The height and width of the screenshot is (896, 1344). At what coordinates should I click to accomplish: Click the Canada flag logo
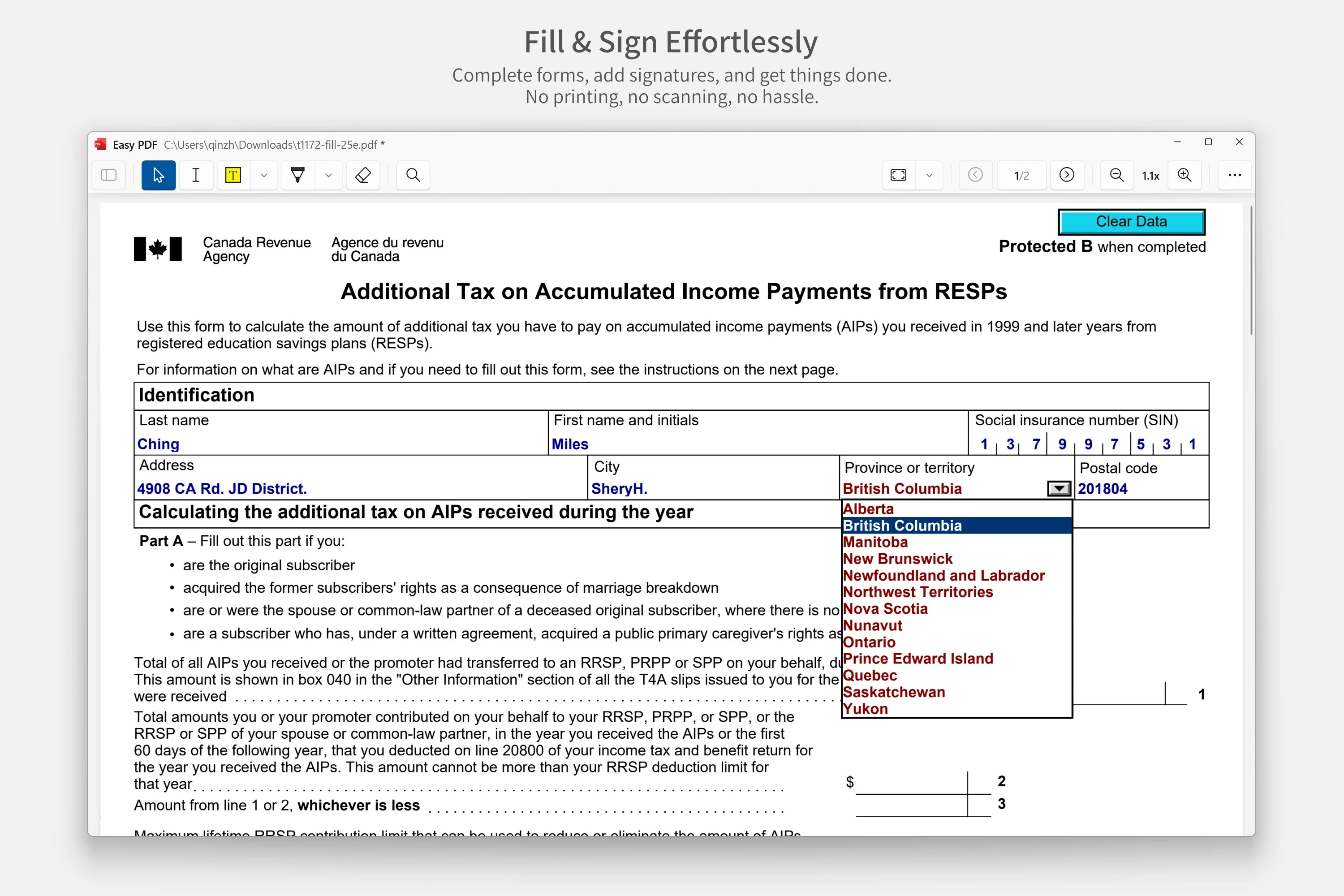(158, 249)
